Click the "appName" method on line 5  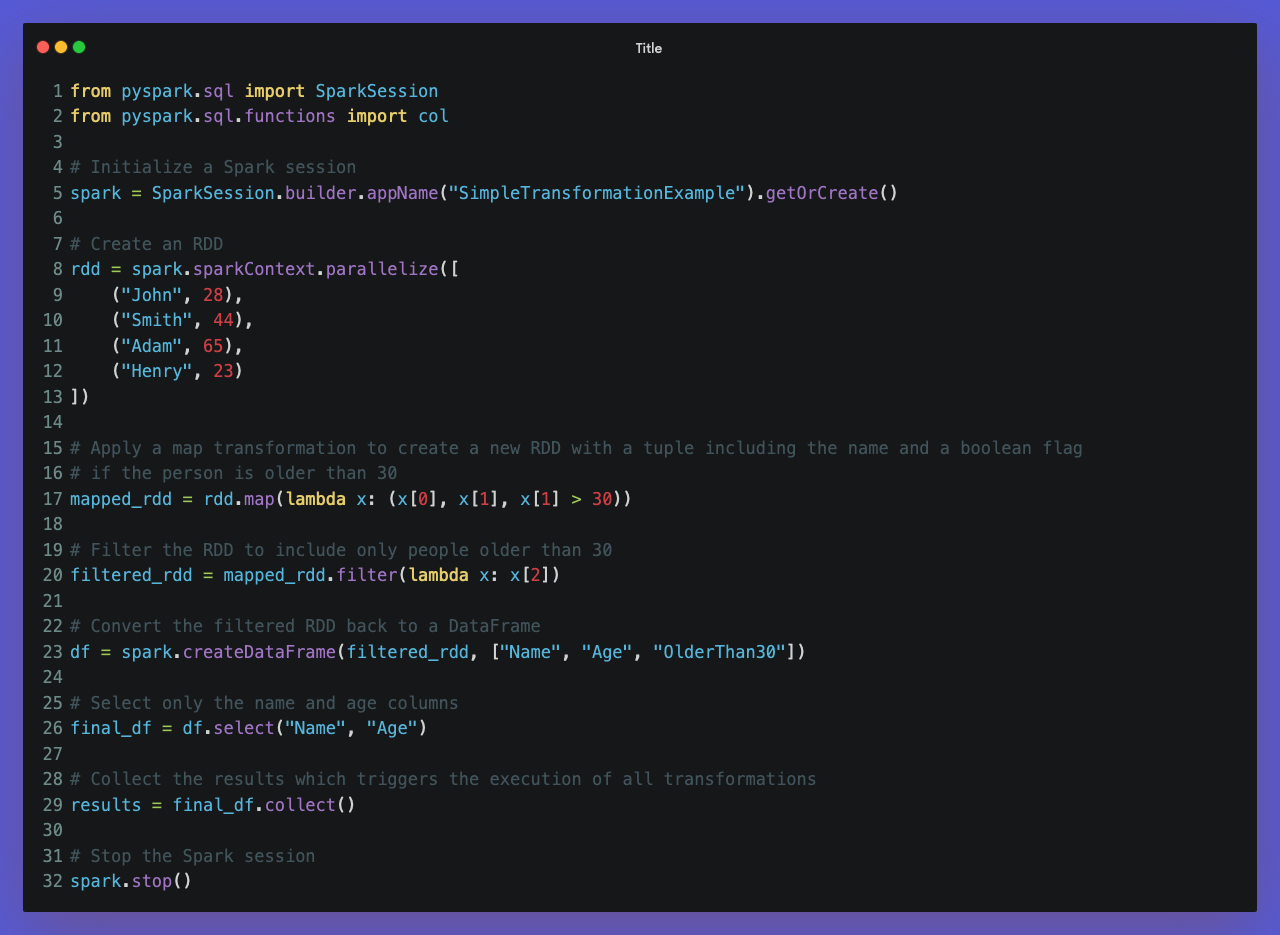[403, 193]
